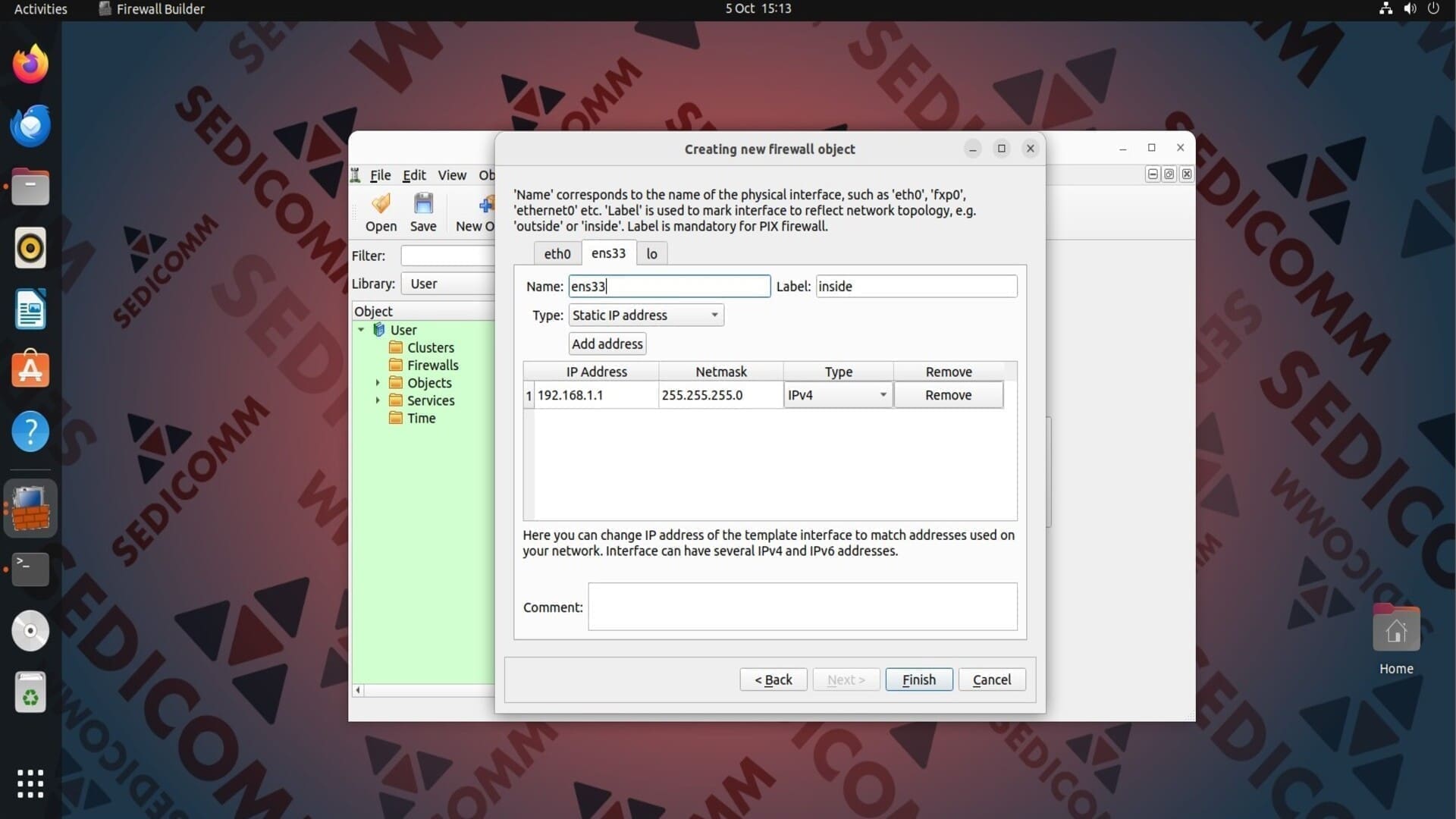
Task: Open Rhythmbox music player in dock
Action: [x=30, y=248]
